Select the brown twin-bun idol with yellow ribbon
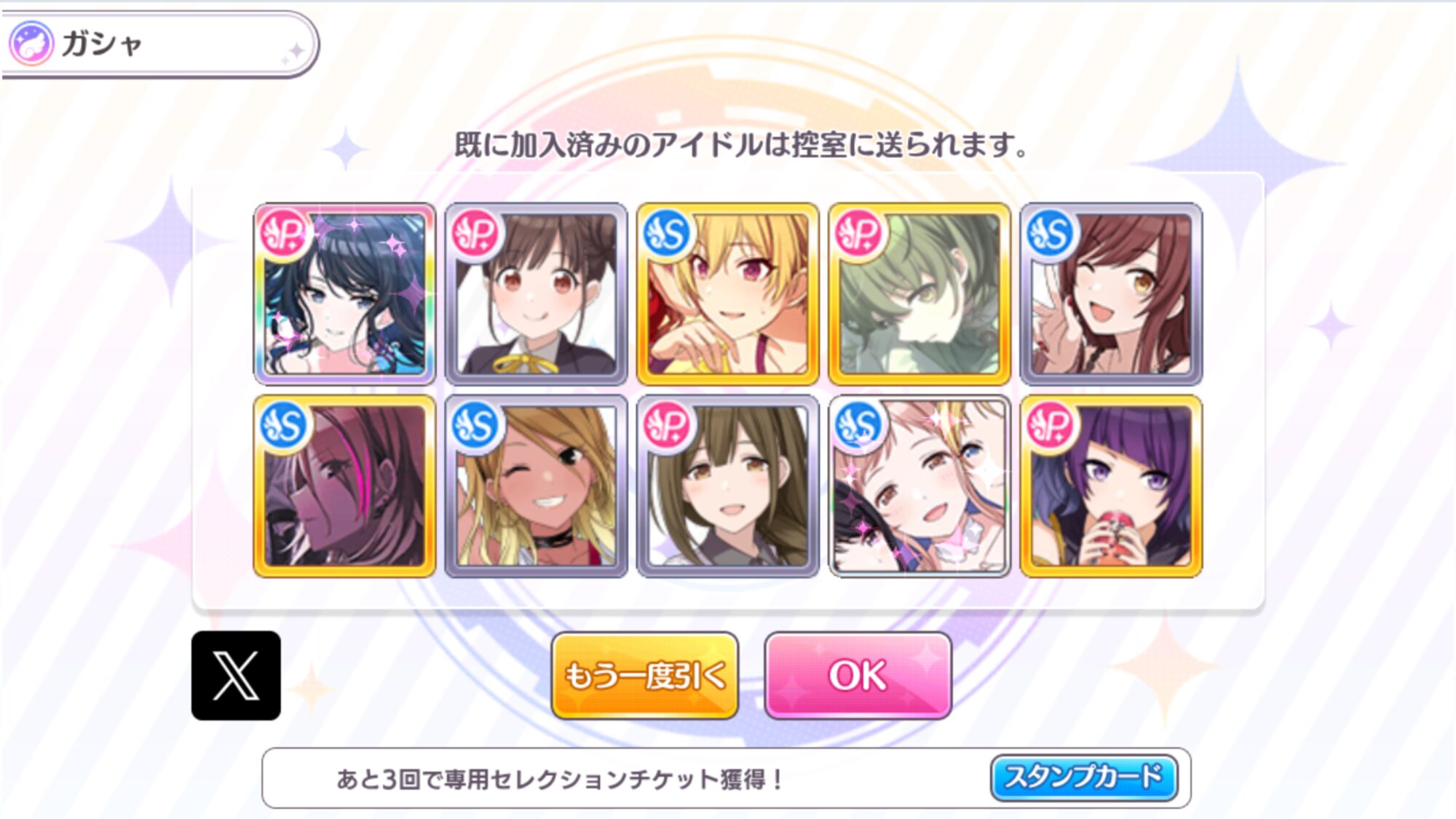The width and height of the screenshot is (1456, 819). pos(537,294)
